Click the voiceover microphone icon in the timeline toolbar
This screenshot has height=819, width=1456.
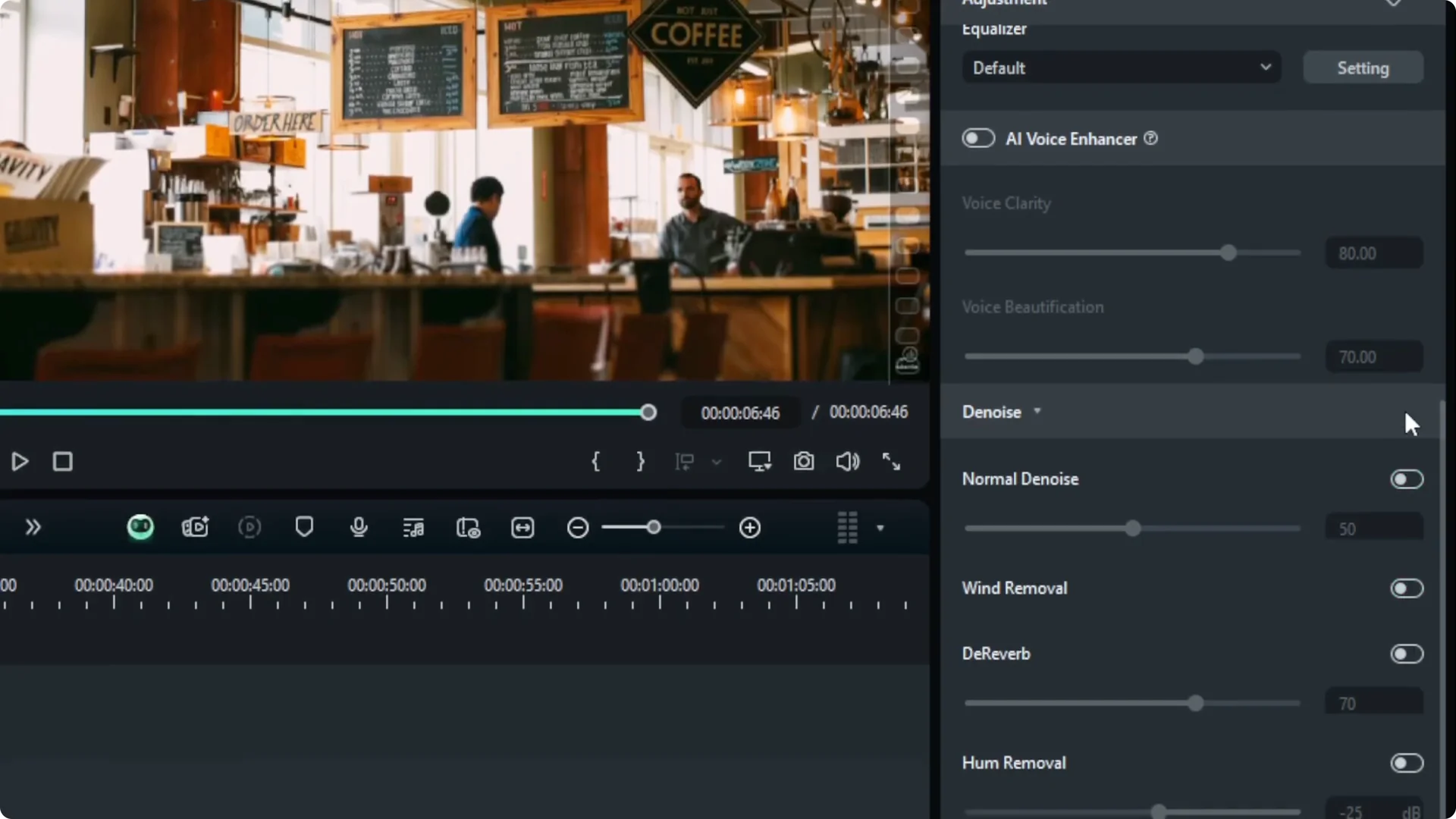click(359, 528)
